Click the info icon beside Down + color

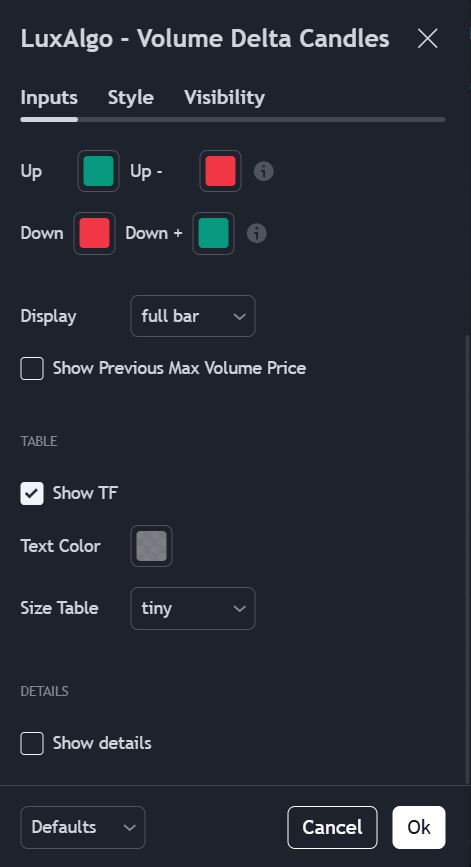click(x=257, y=233)
